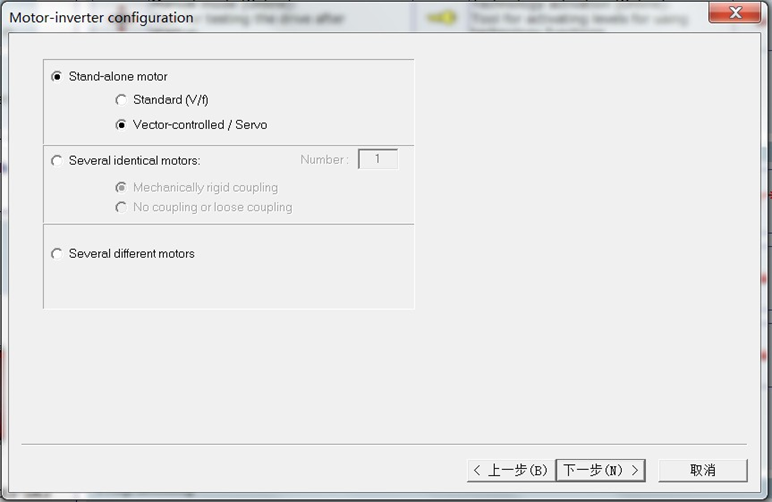Choose the Standard (V/f) radio circle
Viewport: 772px width, 502px height.
pos(121,100)
